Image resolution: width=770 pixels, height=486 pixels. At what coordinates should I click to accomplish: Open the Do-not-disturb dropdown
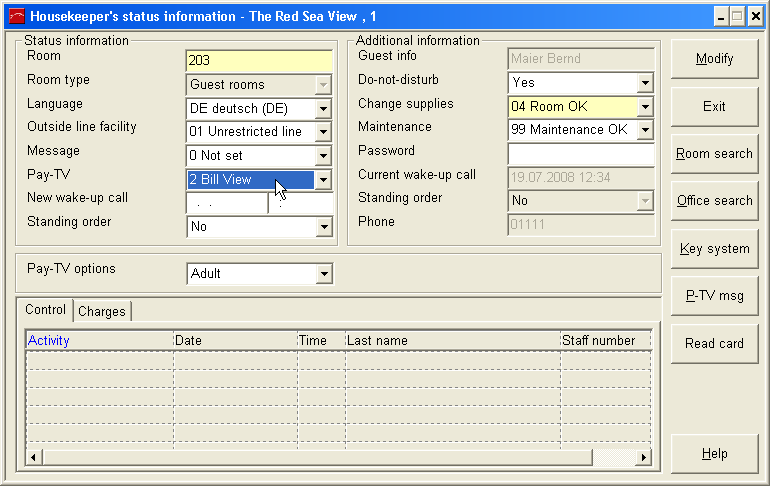click(x=645, y=83)
